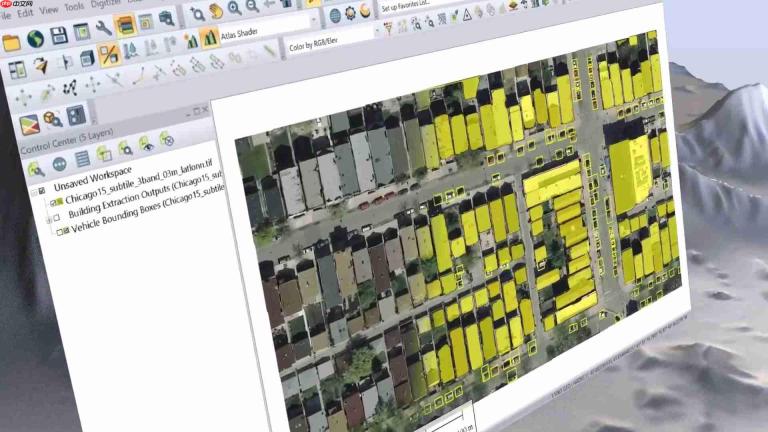Toggle the Unsaved Workspace checkbox

(42, 190)
